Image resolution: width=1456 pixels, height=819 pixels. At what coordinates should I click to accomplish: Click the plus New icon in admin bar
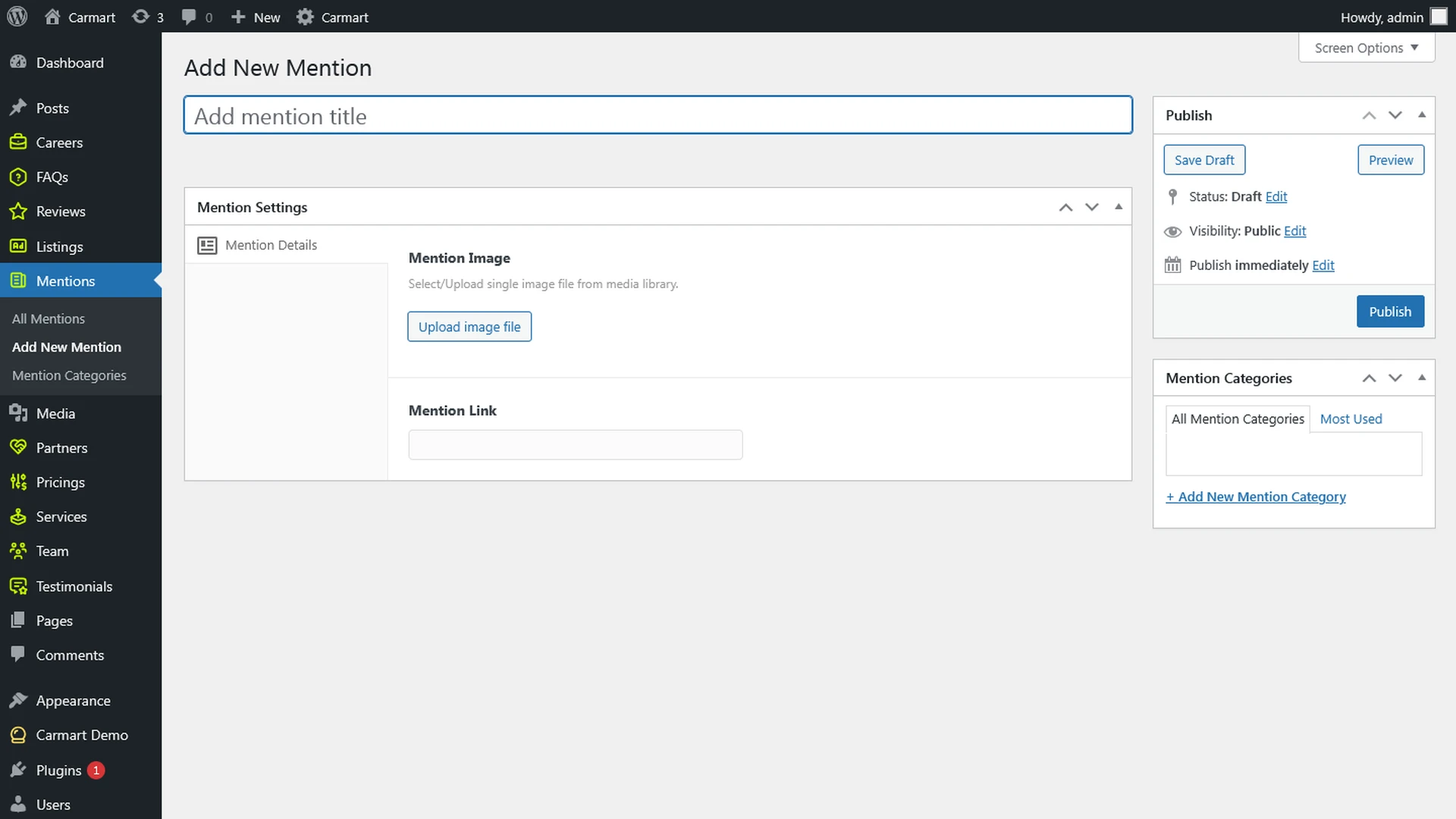click(x=238, y=17)
